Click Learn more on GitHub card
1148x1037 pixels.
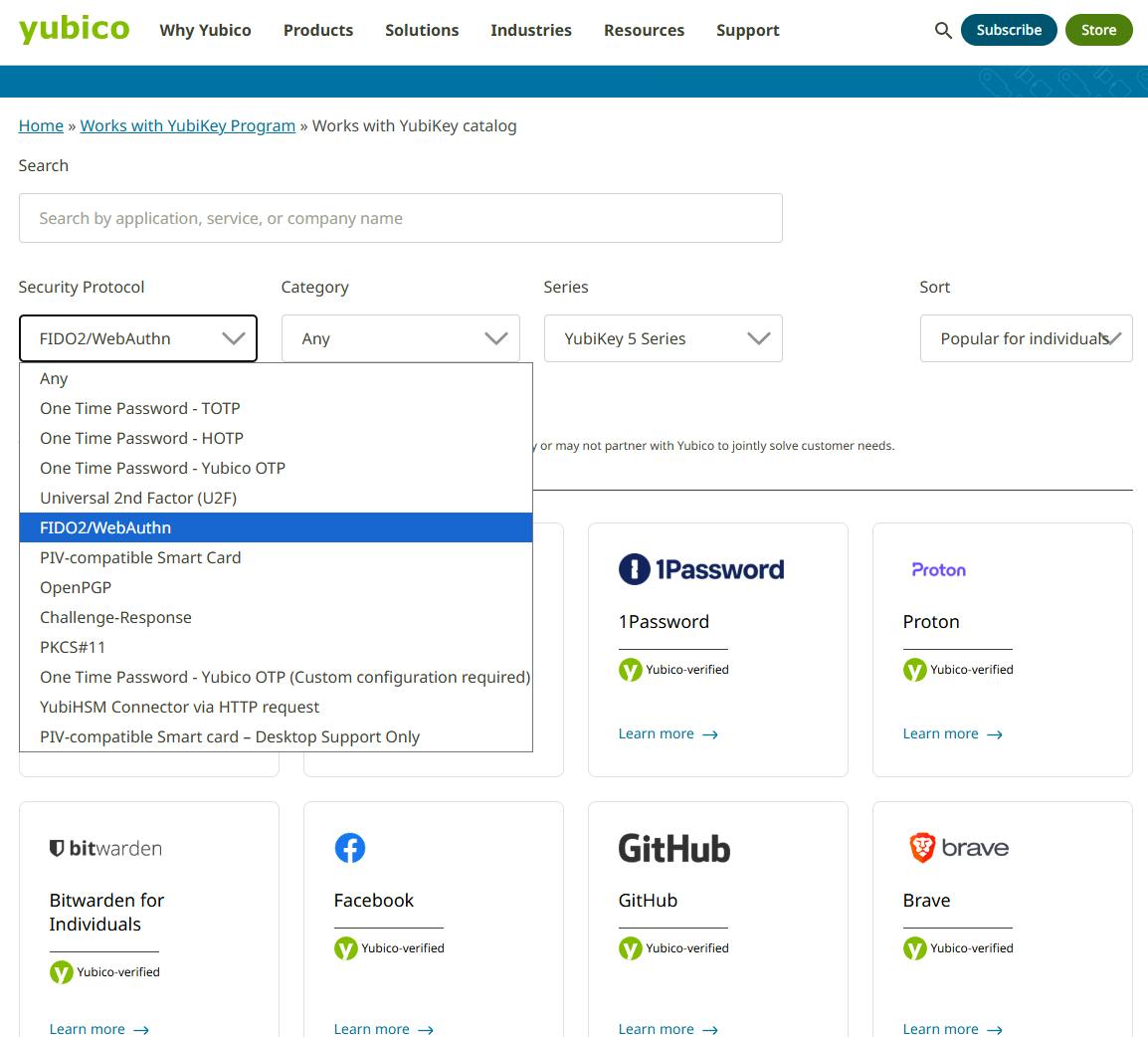668,1029
